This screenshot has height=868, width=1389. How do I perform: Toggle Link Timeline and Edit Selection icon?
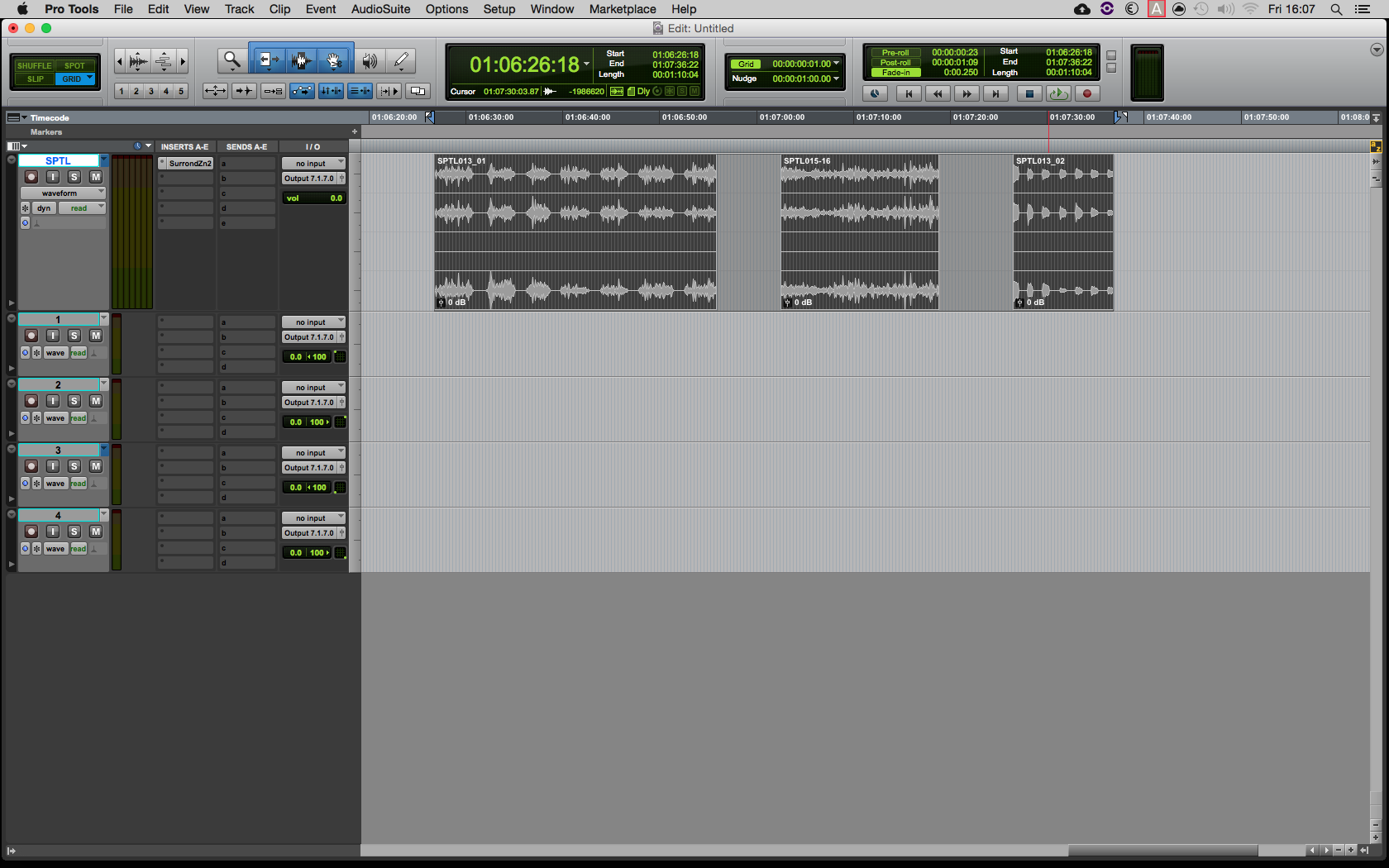[331, 91]
